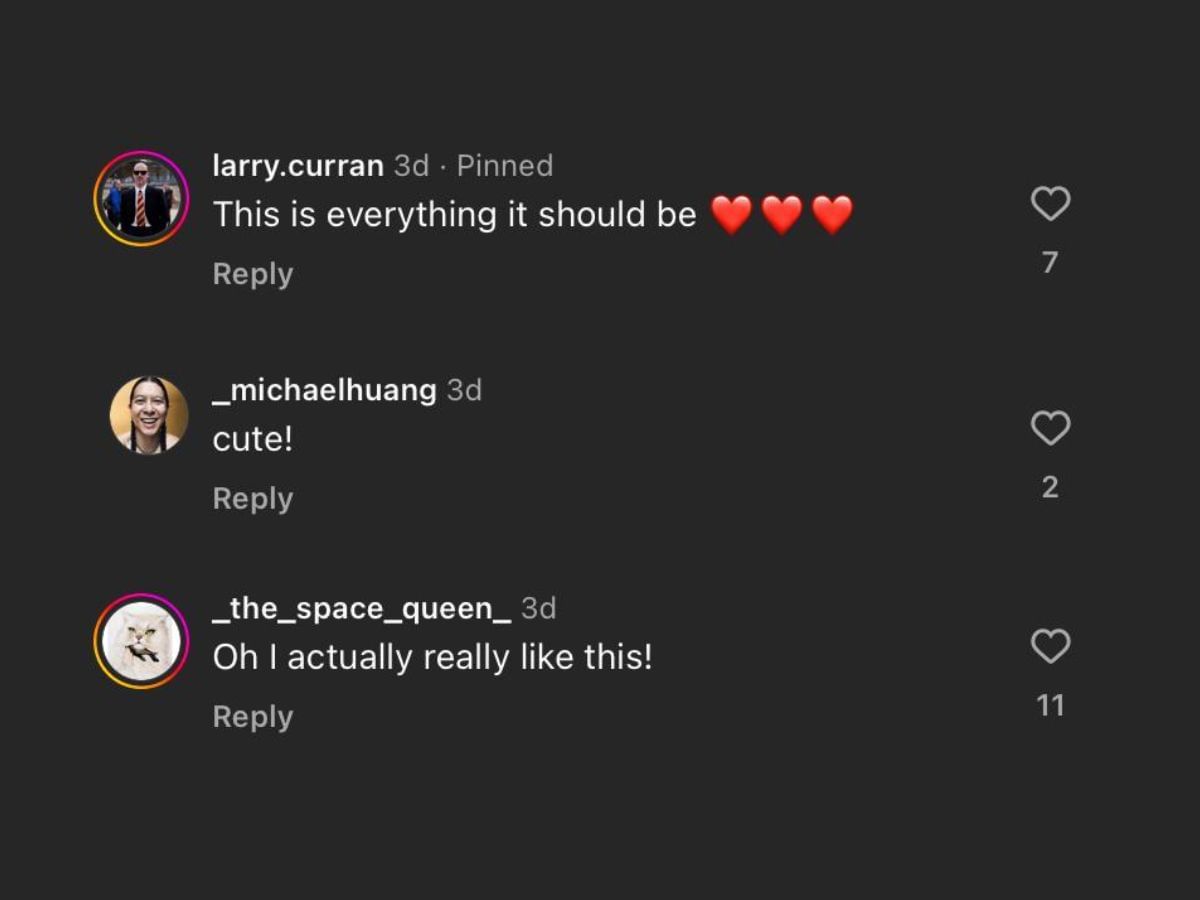Visit the _the_space_queen_ username link
Screen dimensions: 1200x900
point(362,608)
